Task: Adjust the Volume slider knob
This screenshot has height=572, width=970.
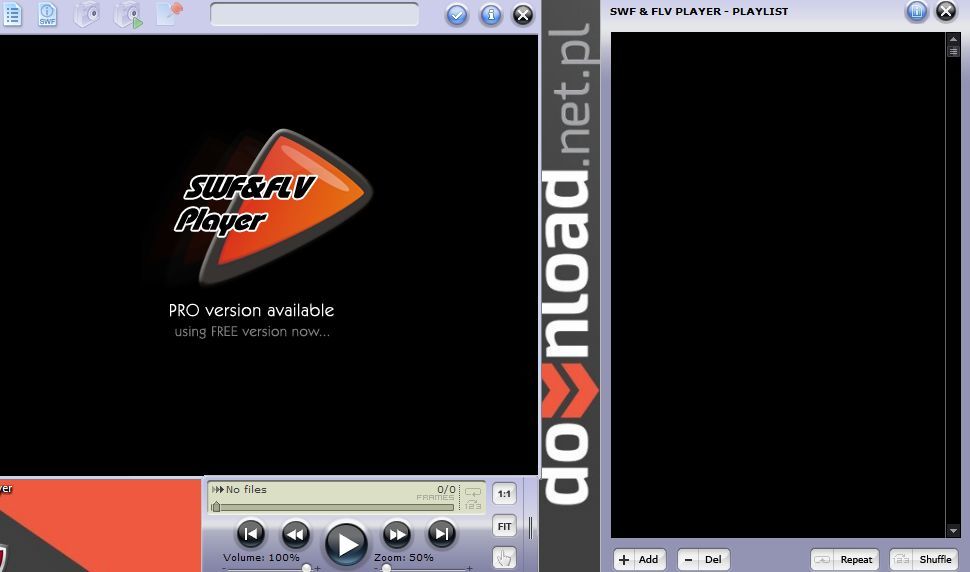Action: (x=306, y=568)
